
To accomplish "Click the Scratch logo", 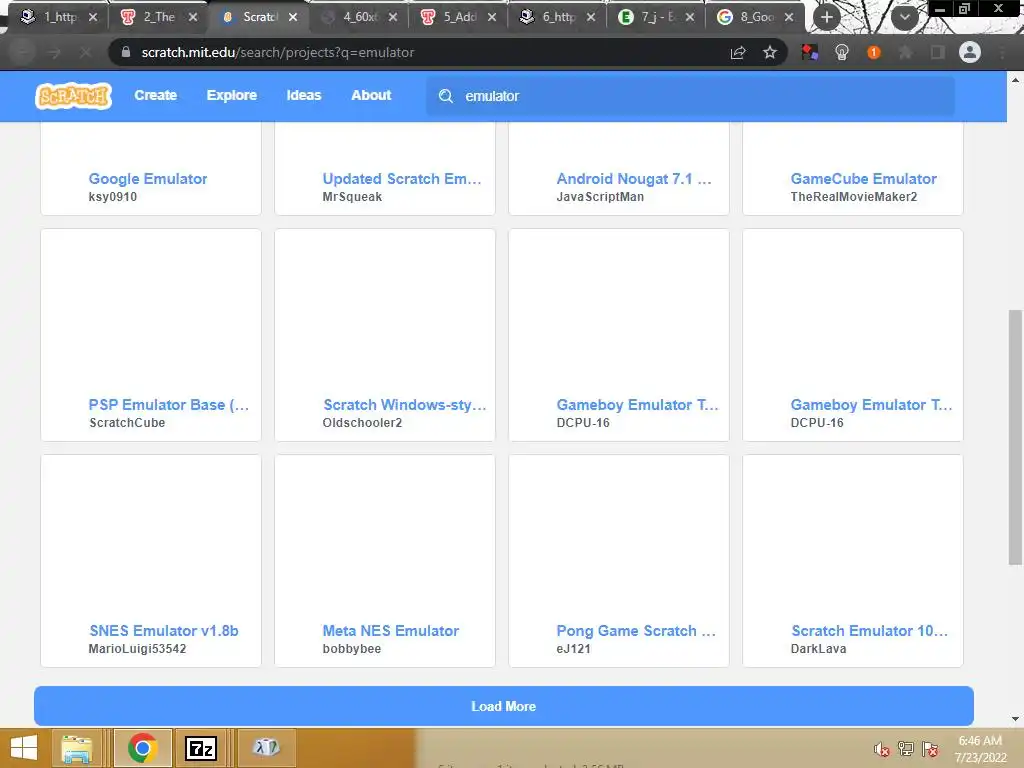I will [73, 96].
